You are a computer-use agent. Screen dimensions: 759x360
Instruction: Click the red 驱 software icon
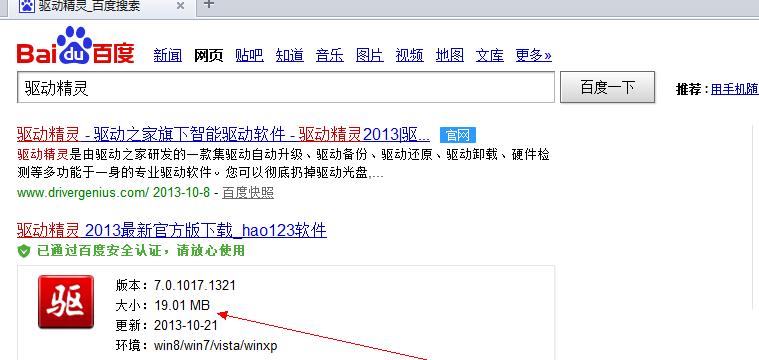tap(66, 302)
